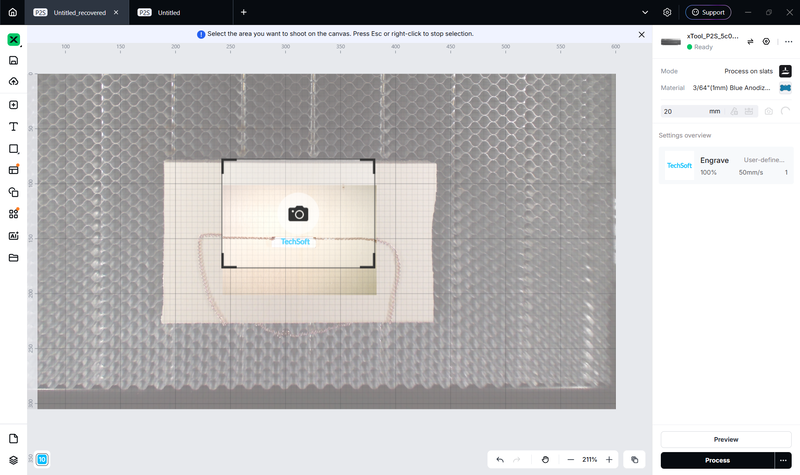Click the Preview button
Screen dimensions: 800x475
[x=726, y=439]
